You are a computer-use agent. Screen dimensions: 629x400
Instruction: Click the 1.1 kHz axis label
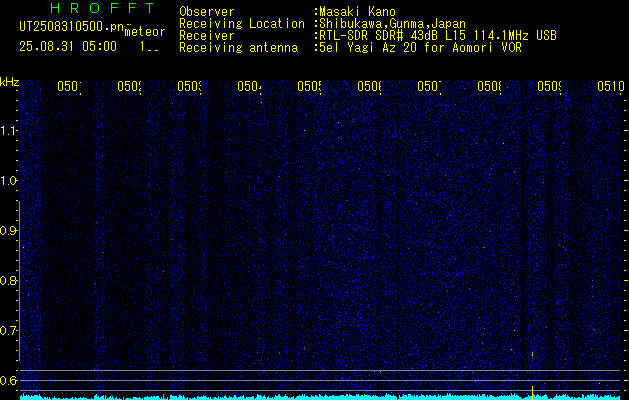pyautogui.click(x=9, y=130)
